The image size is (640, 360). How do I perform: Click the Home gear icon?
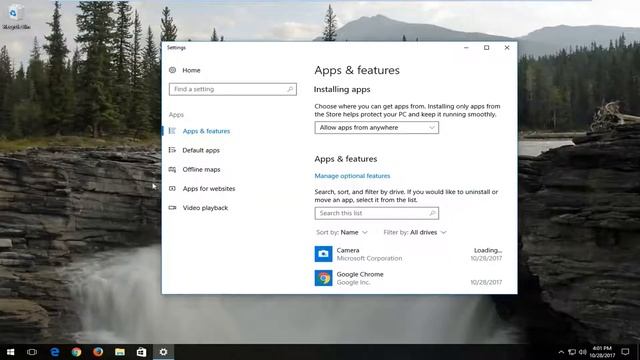(173, 70)
